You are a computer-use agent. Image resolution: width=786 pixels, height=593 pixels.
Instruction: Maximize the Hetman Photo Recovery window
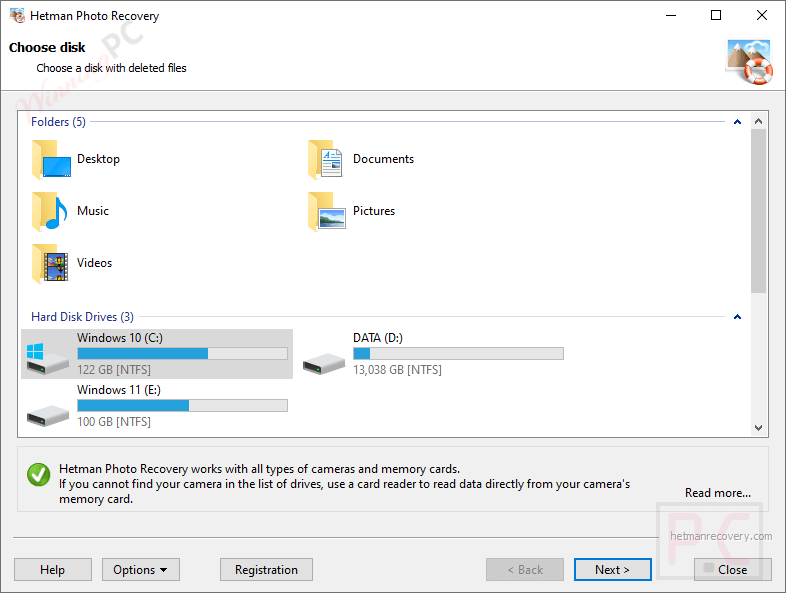(716, 16)
